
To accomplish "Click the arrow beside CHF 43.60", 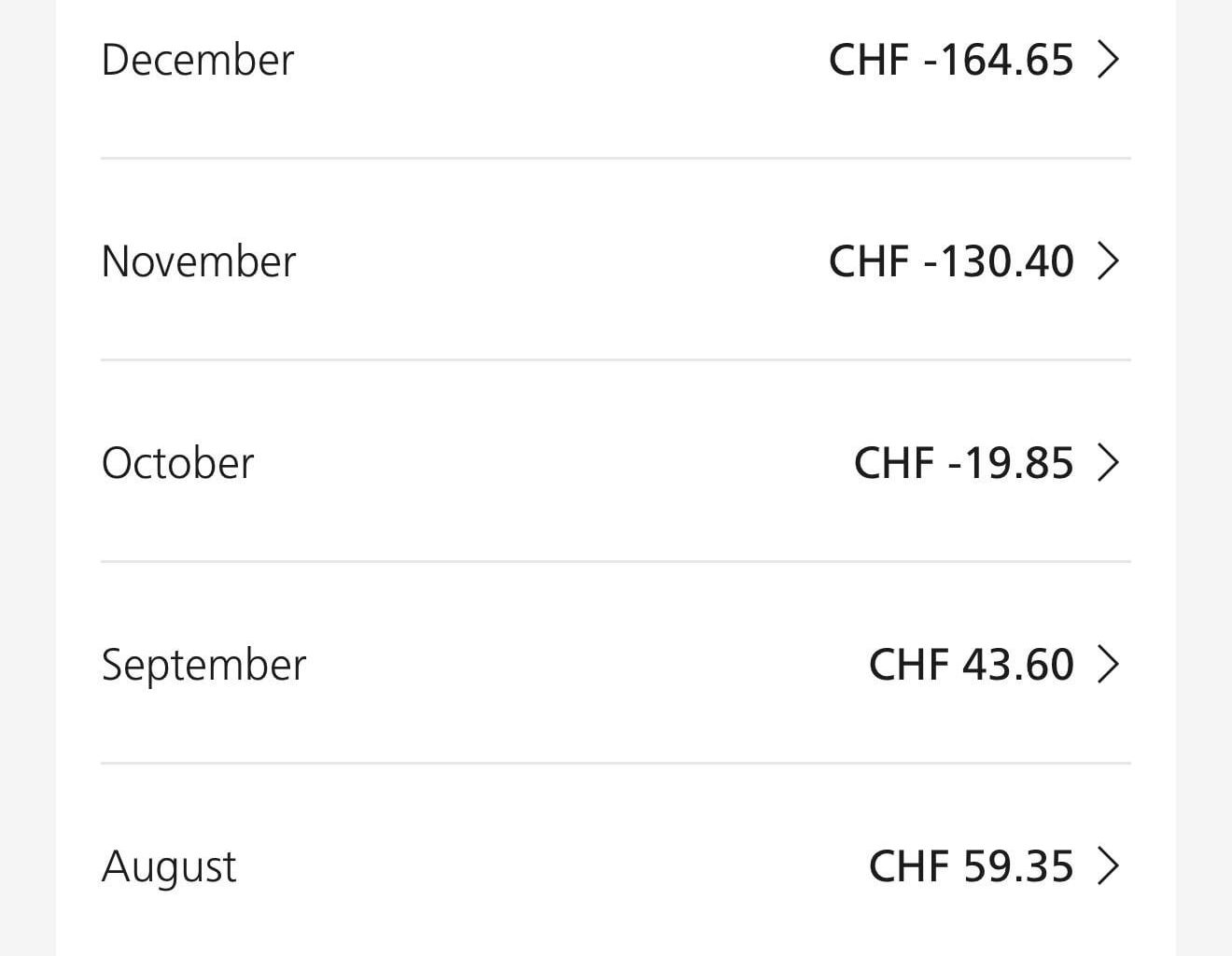I will (x=1110, y=664).
